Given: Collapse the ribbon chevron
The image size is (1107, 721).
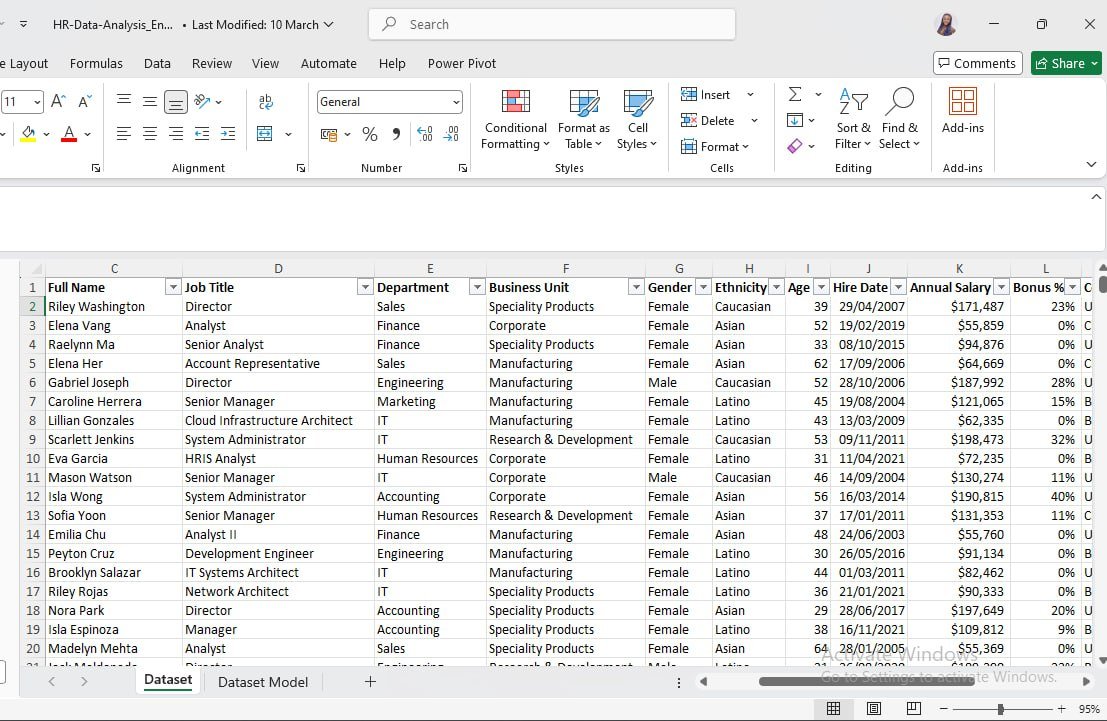Looking at the screenshot, I should coord(1091,165).
